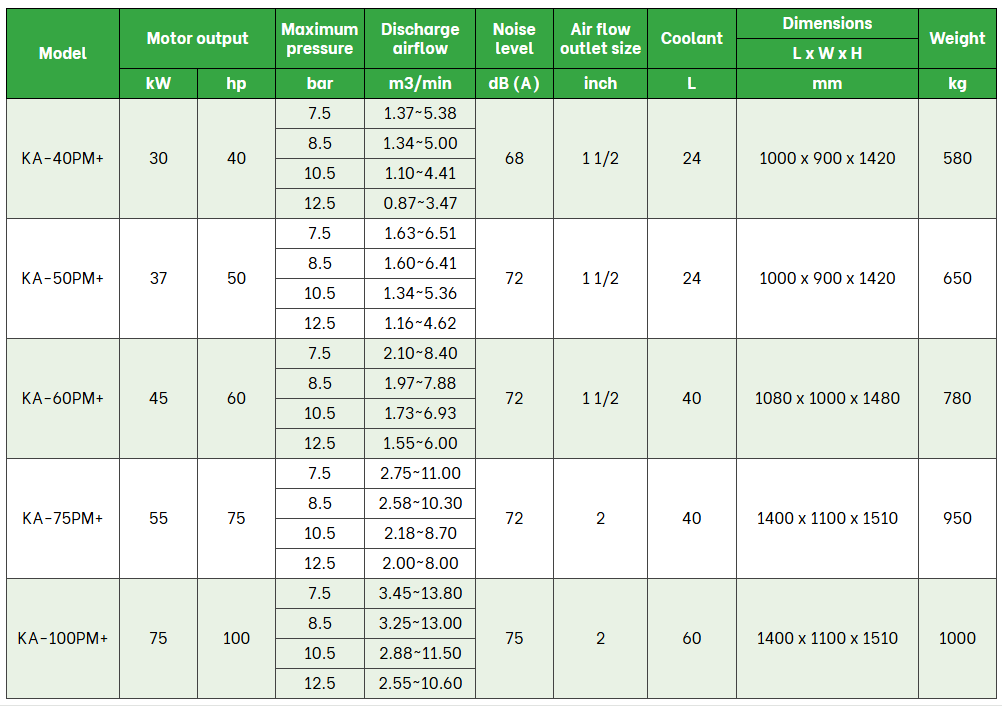Viewport: 1002px width, 706px height.
Task: Select the Motor output header cell
Action: pyautogui.click(x=197, y=38)
